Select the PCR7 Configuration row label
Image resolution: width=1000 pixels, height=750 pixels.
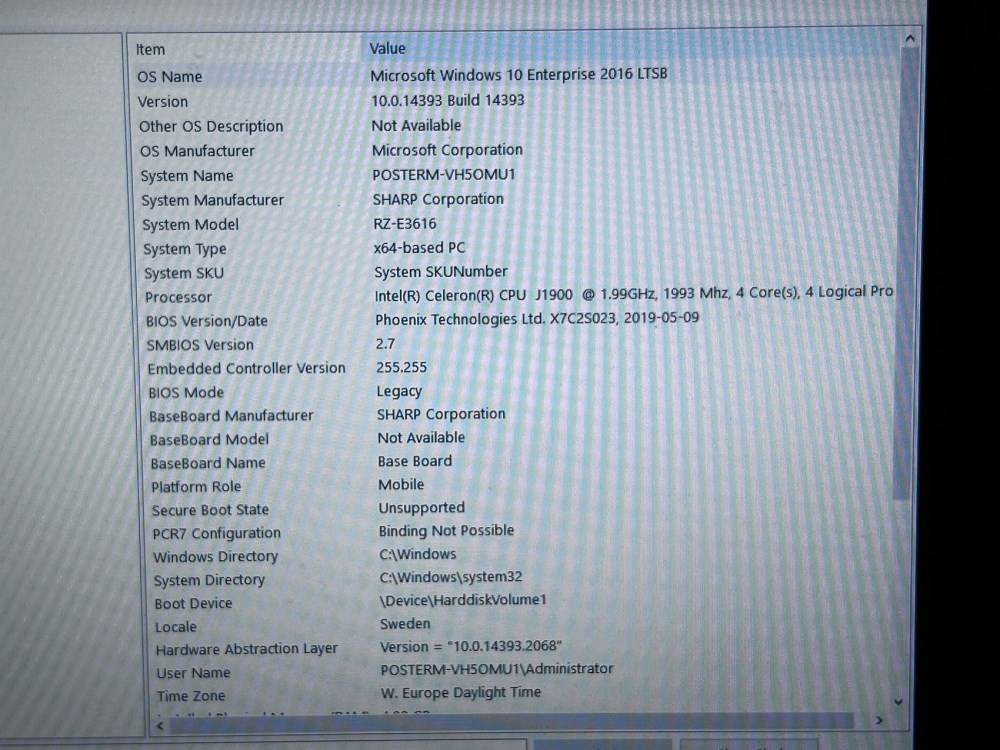pos(216,533)
